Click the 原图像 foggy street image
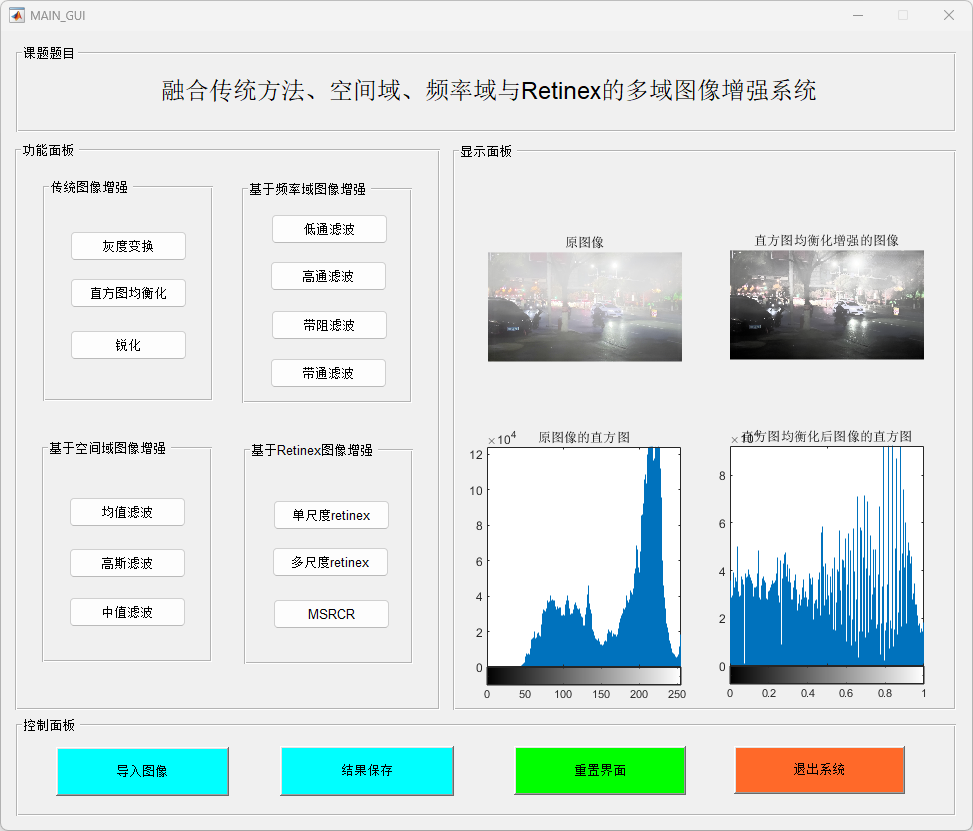The image size is (973, 831). [x=585, y=306]
